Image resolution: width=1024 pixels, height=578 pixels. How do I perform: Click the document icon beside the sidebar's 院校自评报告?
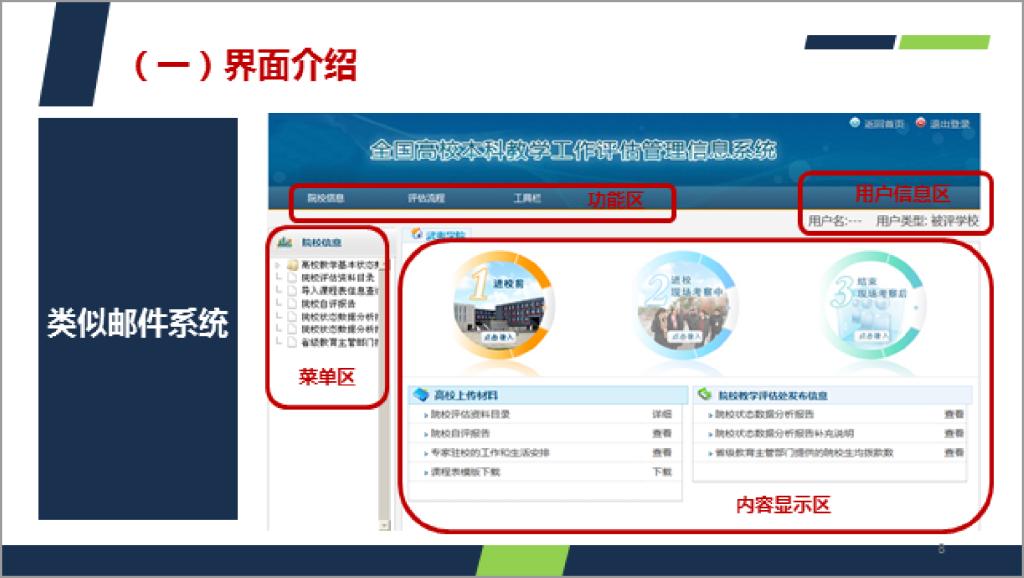pos(292,304)
